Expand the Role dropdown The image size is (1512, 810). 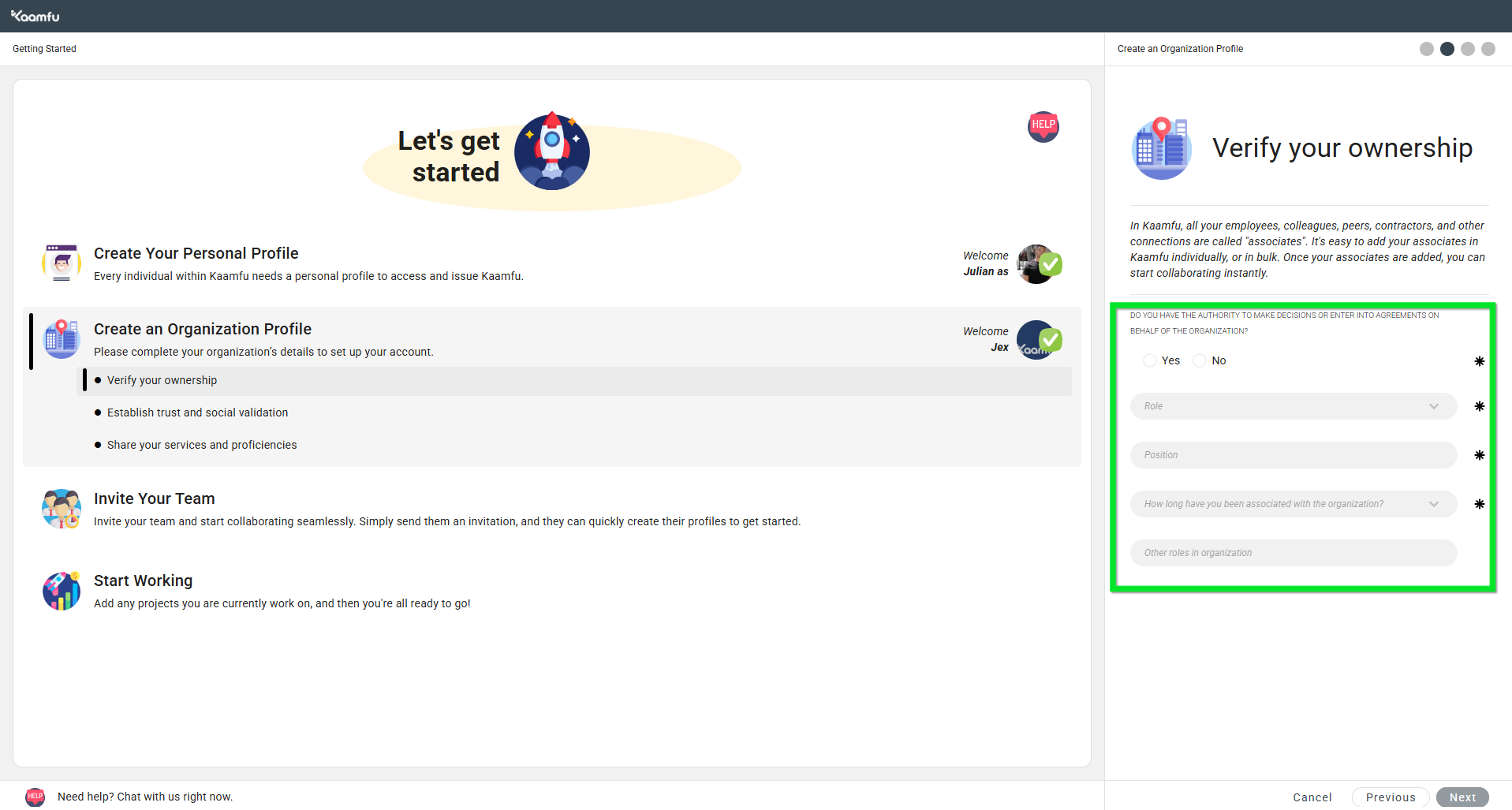1293,406
